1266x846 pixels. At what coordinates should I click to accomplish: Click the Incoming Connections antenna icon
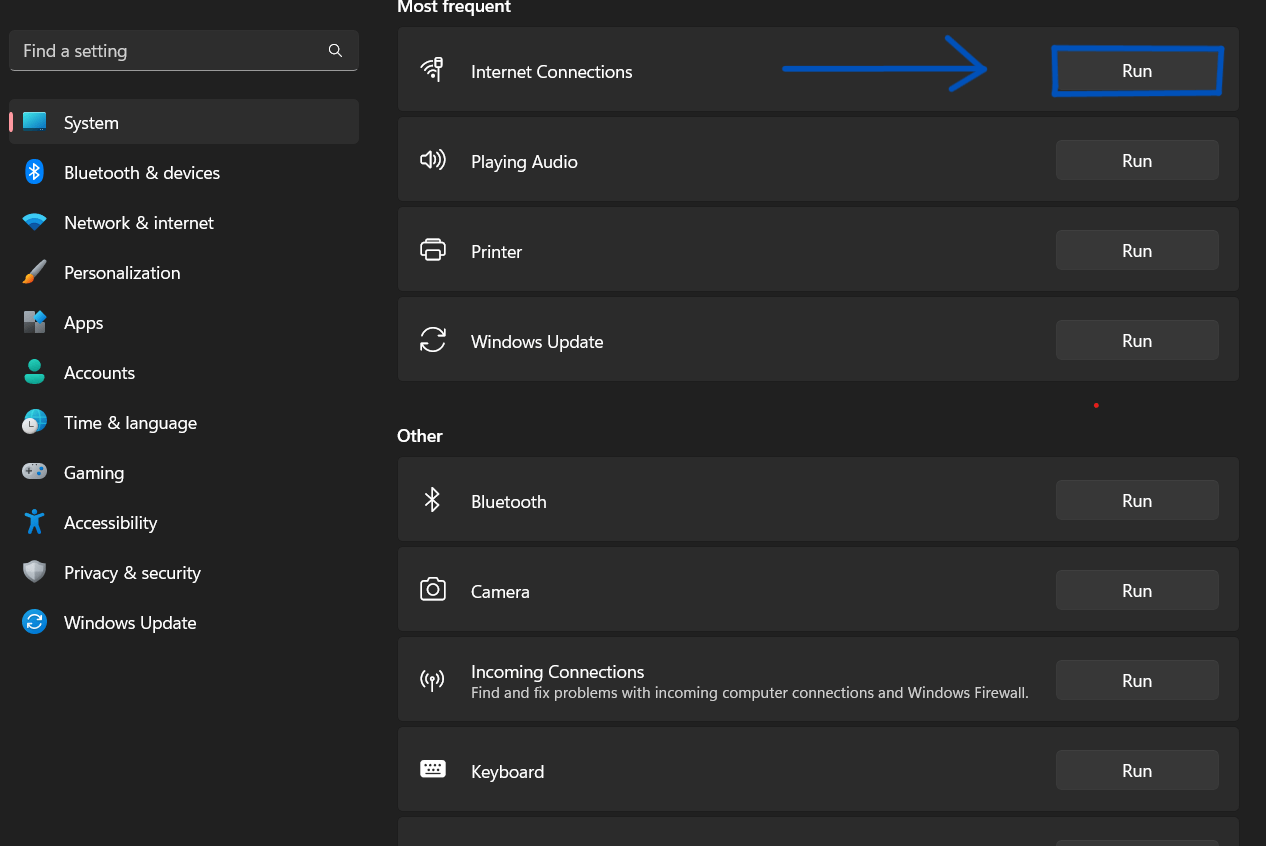(432, 681)
